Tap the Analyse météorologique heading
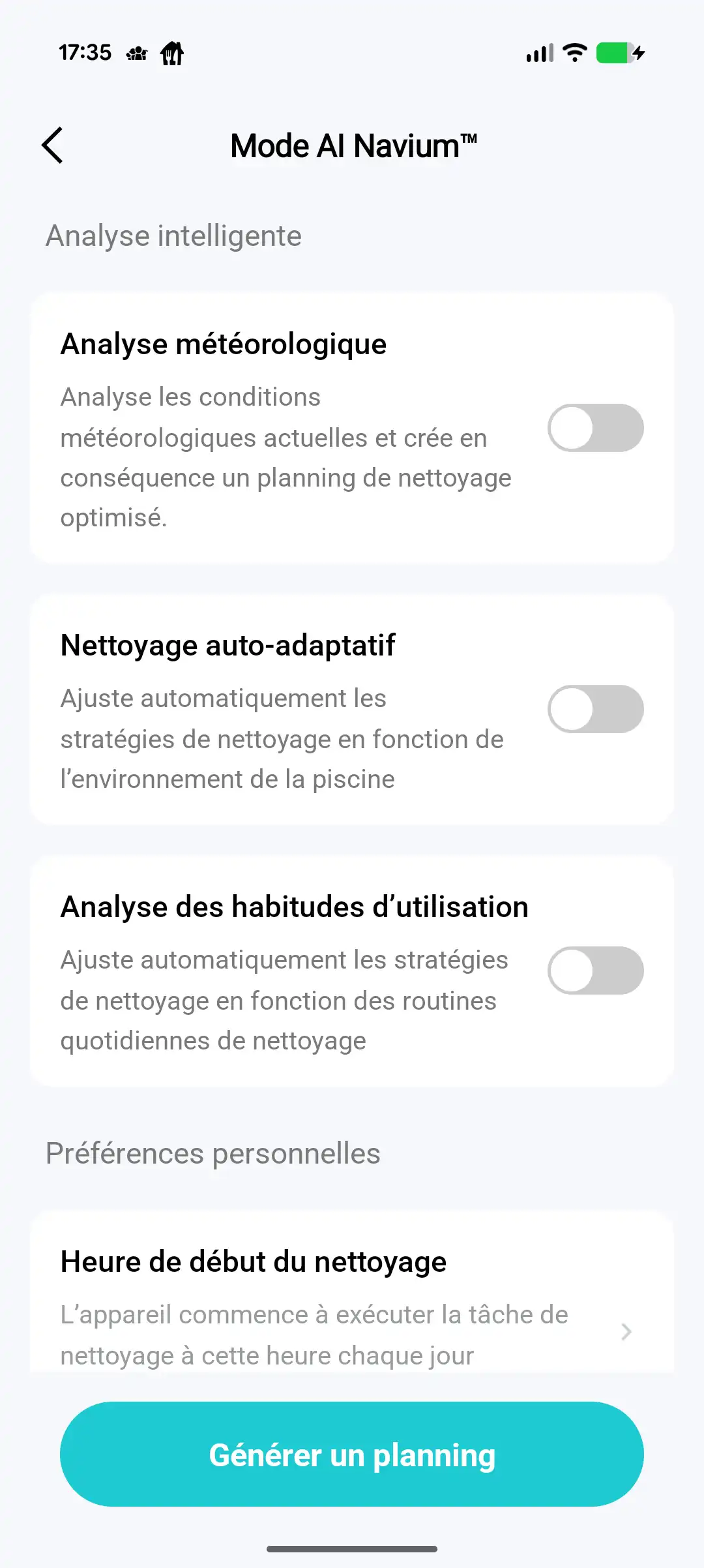The image size is (704, 1568). point(224,344)
